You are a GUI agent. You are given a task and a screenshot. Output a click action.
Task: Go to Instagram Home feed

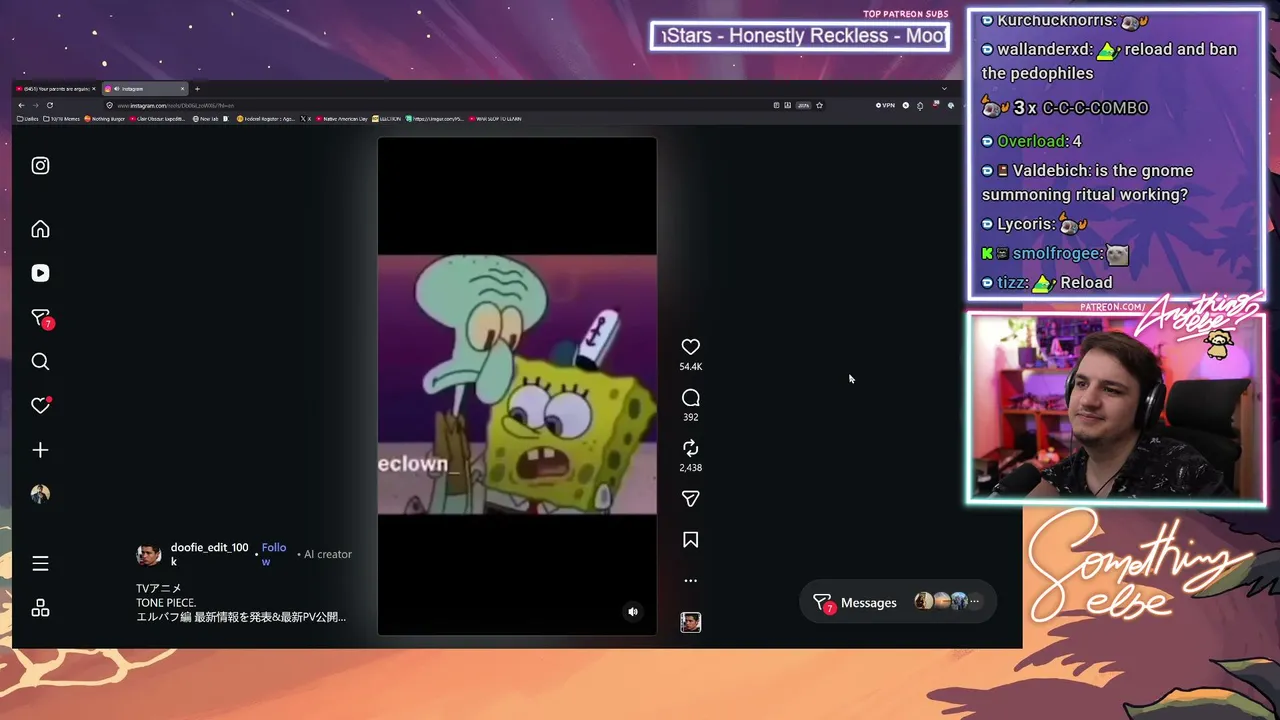coord(40,229)
